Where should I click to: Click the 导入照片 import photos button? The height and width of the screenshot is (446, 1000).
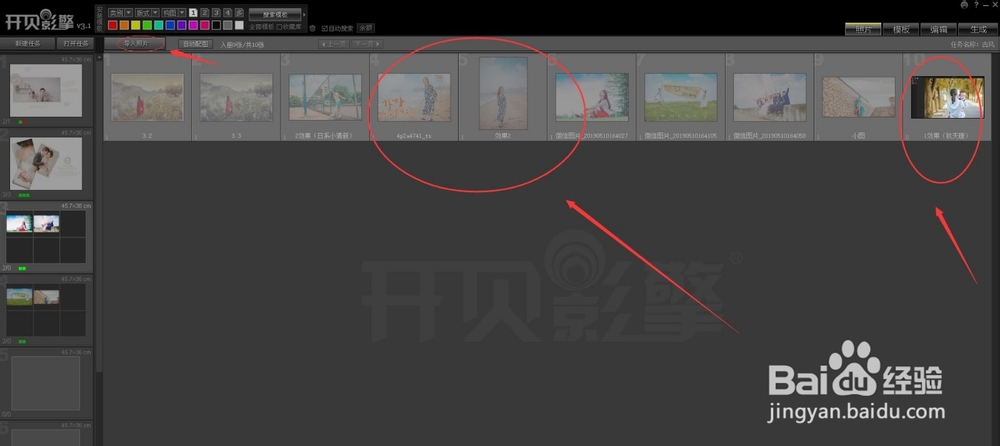(x=135, y=44)
